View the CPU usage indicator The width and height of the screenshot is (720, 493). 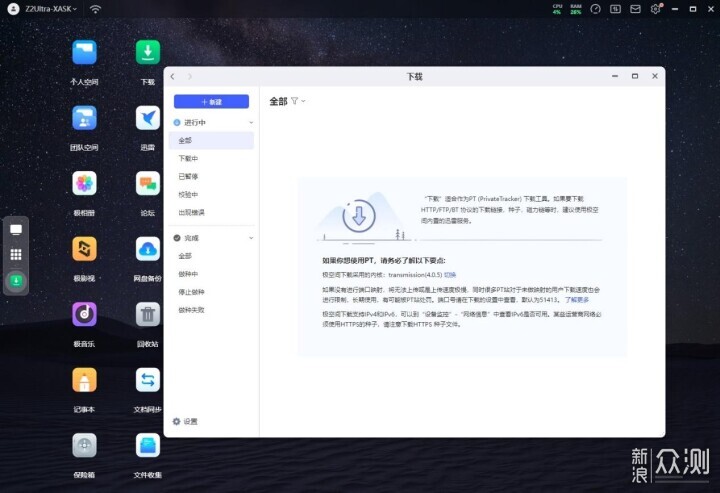click(557, 9)
